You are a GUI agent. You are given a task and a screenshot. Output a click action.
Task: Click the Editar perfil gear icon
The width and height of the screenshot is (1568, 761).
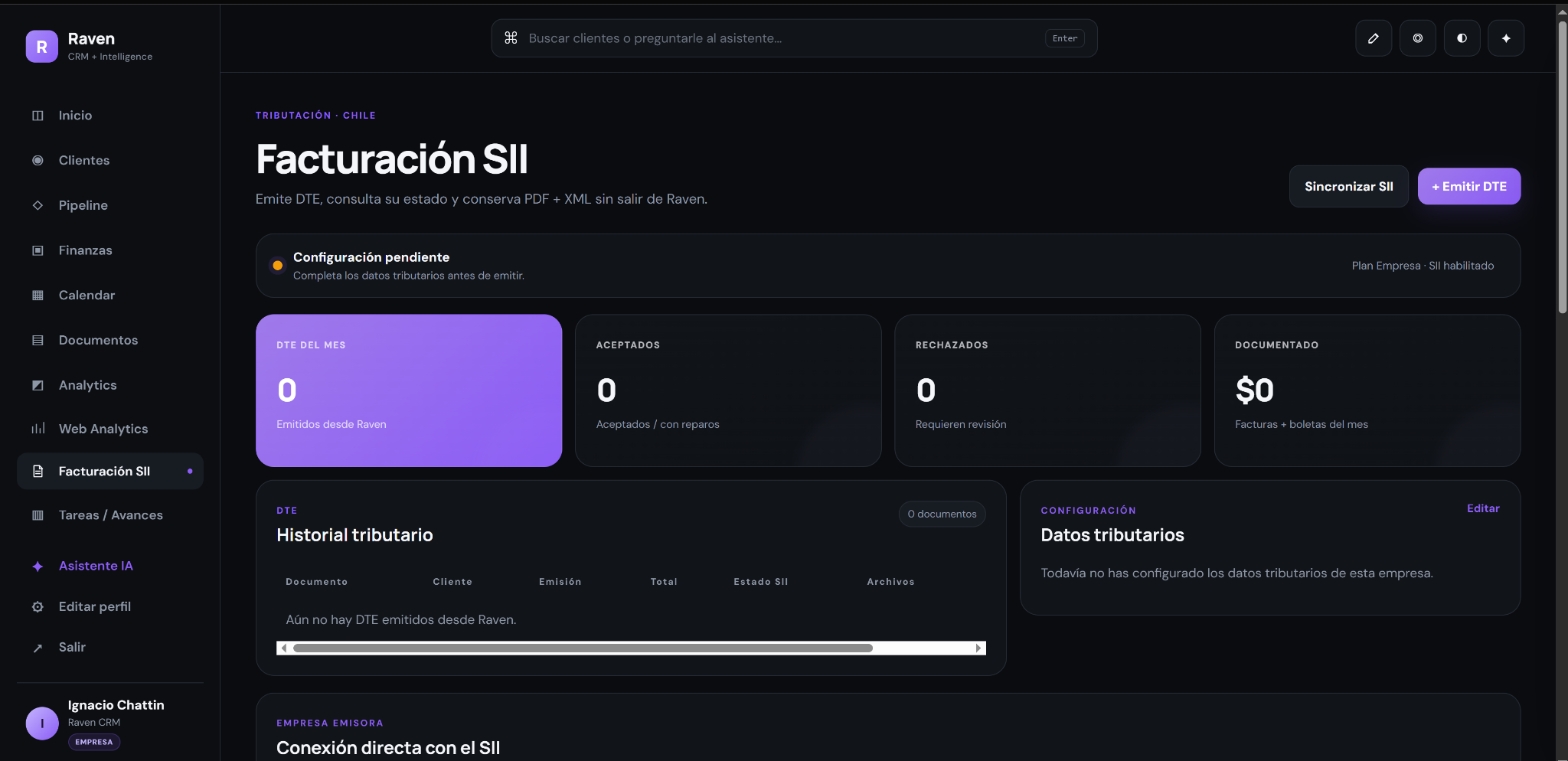click(38, 607)
